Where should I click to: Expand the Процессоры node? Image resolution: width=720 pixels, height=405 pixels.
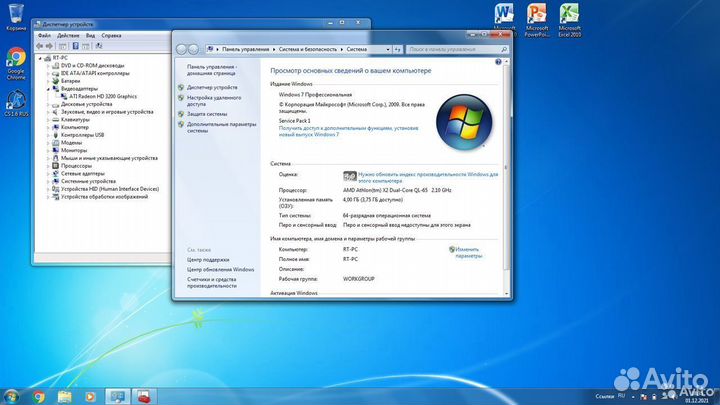coord(48,166)
